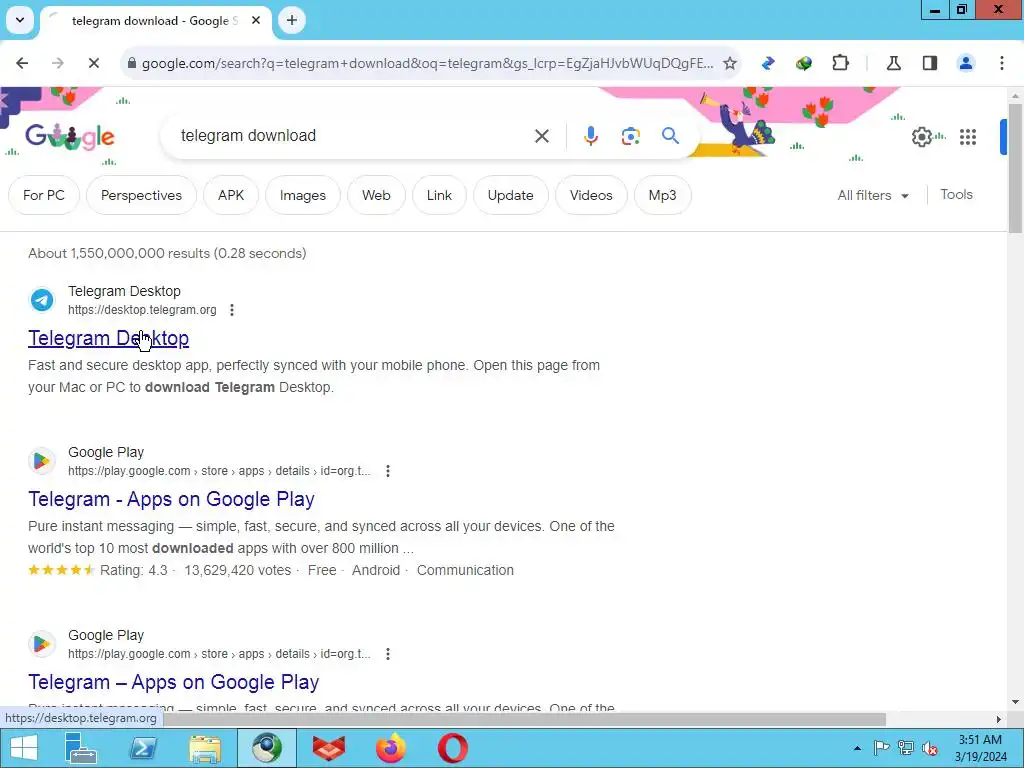Open the Extensions puzzle icon
This screenshot has height=768, width=1024.
(x=840, y=63)
